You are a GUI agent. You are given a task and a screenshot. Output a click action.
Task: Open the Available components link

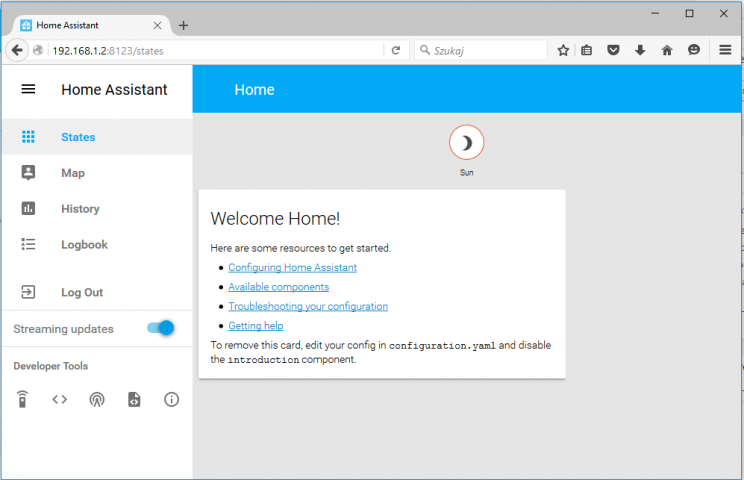point(279,287)
